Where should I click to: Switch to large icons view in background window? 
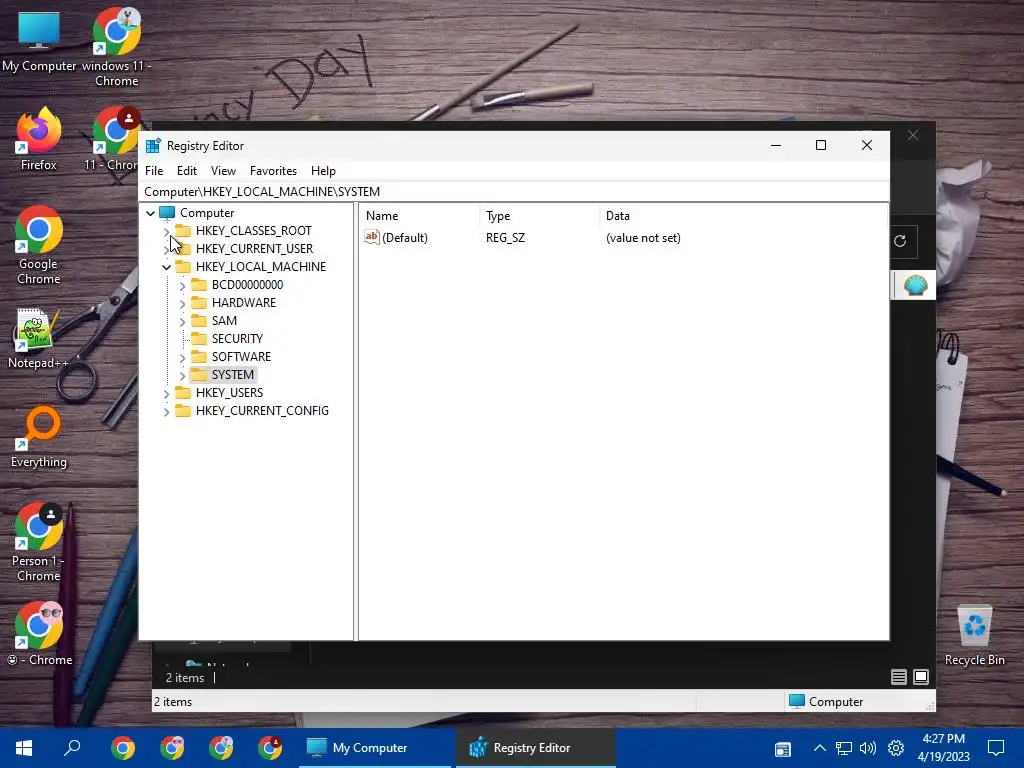[921, 677]
